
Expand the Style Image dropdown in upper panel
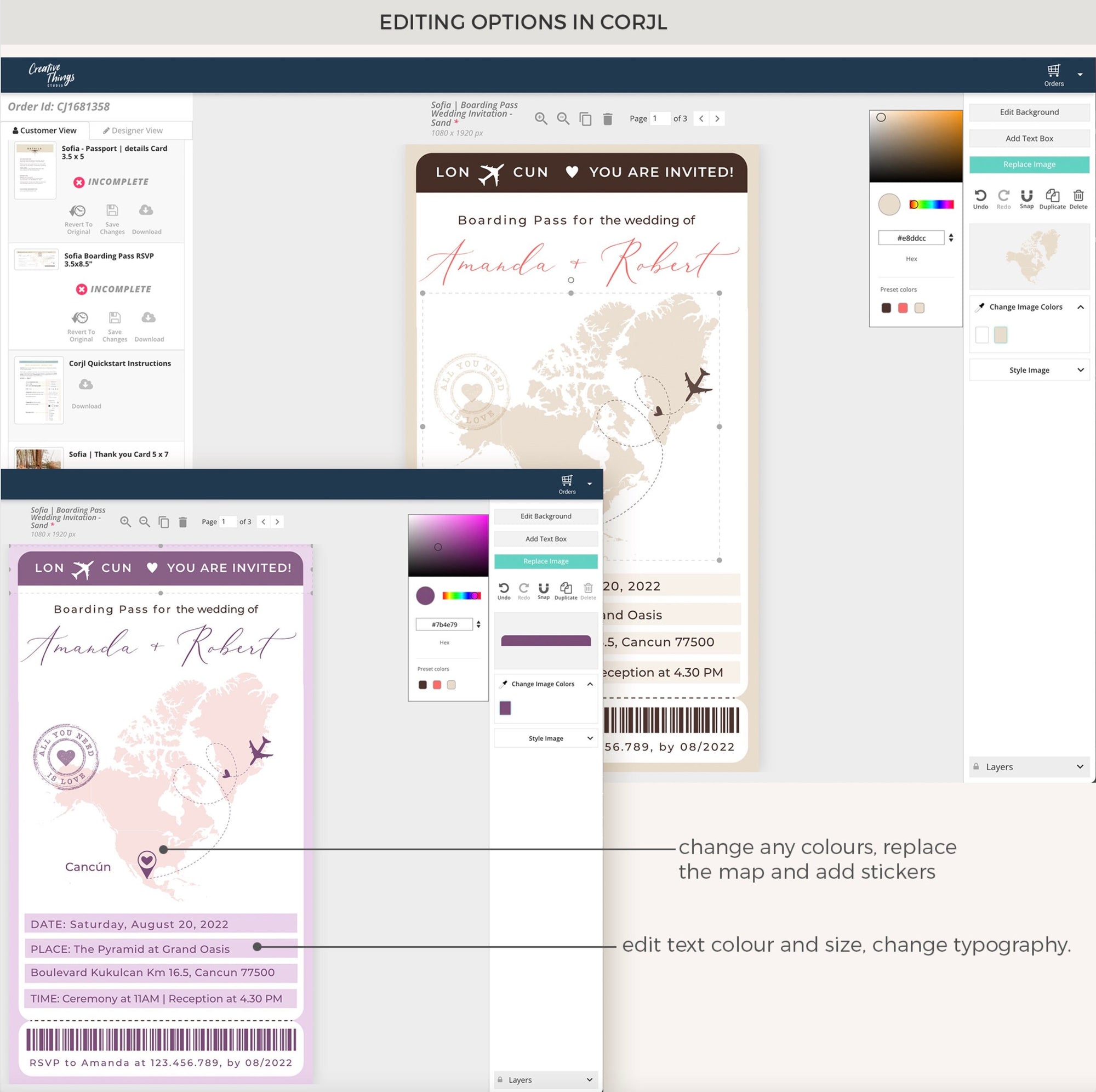coord(1029,370)
